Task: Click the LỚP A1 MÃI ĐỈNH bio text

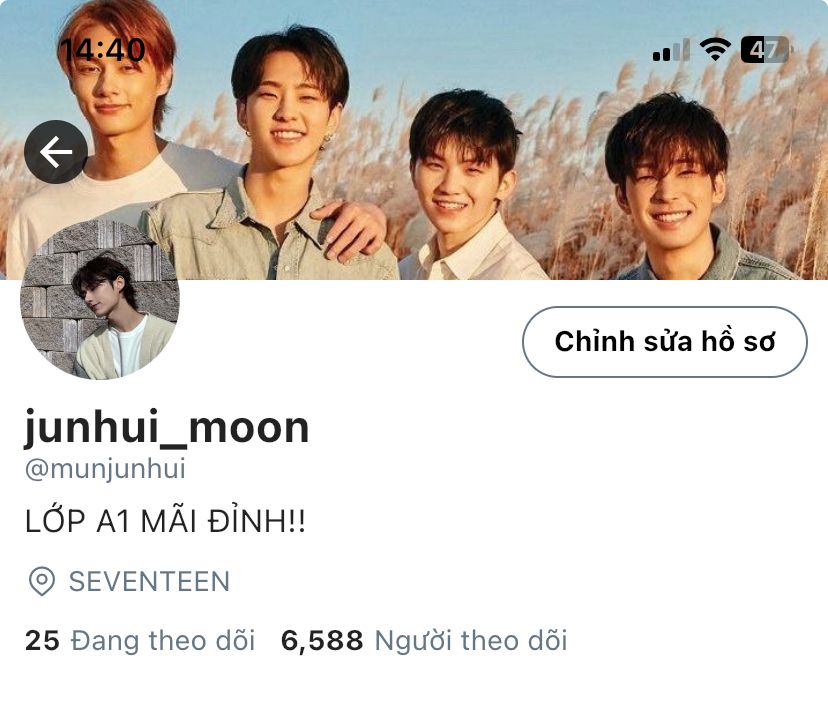Action: 165,522
